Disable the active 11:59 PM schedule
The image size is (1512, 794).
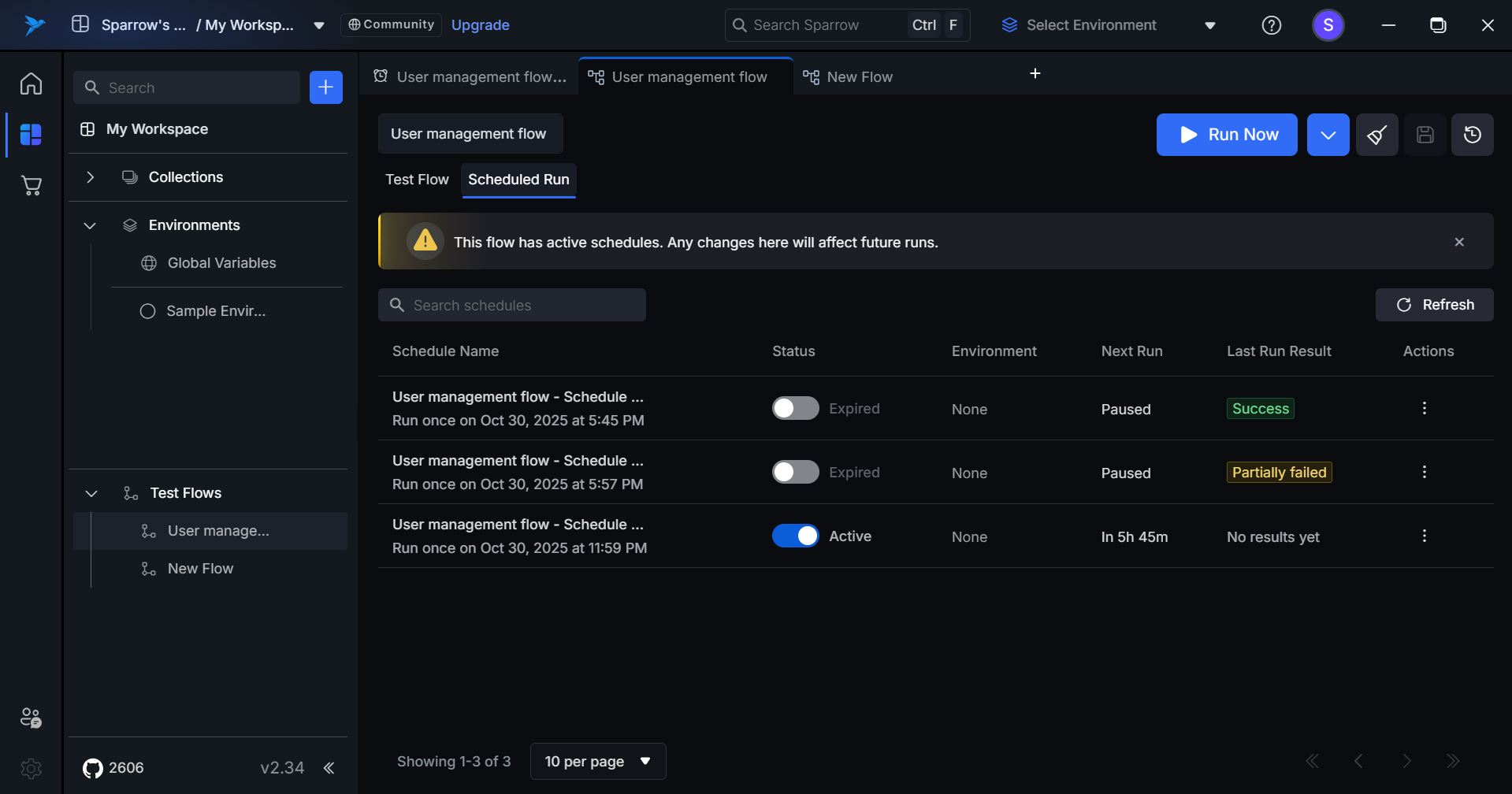click(795, 536)
